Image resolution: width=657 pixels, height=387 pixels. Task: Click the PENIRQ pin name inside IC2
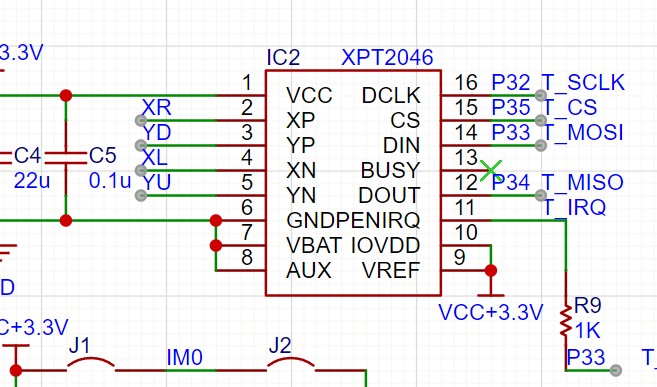click(378, 220)
